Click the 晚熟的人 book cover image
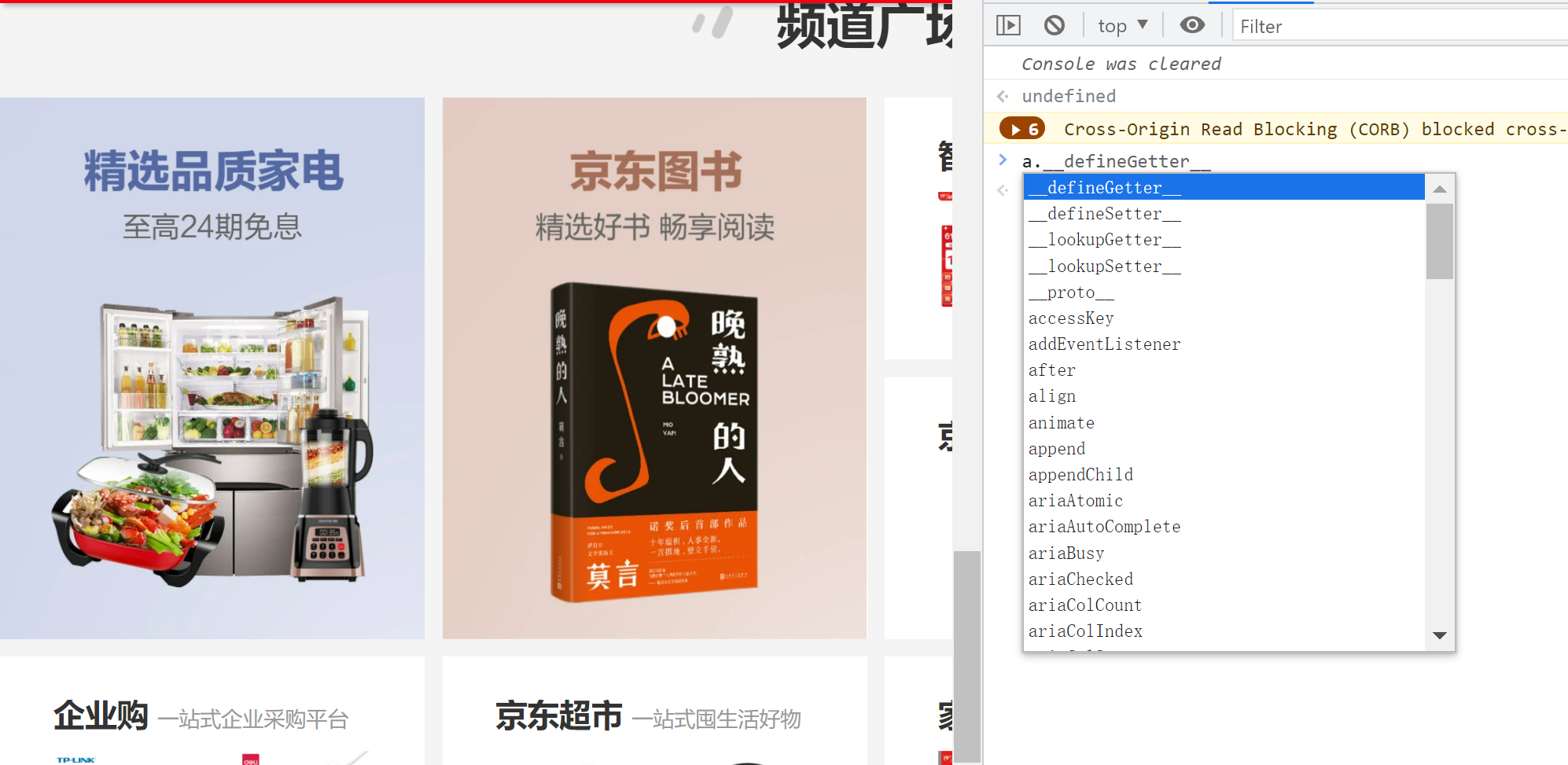The height and width of the screenshot is (765, 1568). [x=654, y=443]
